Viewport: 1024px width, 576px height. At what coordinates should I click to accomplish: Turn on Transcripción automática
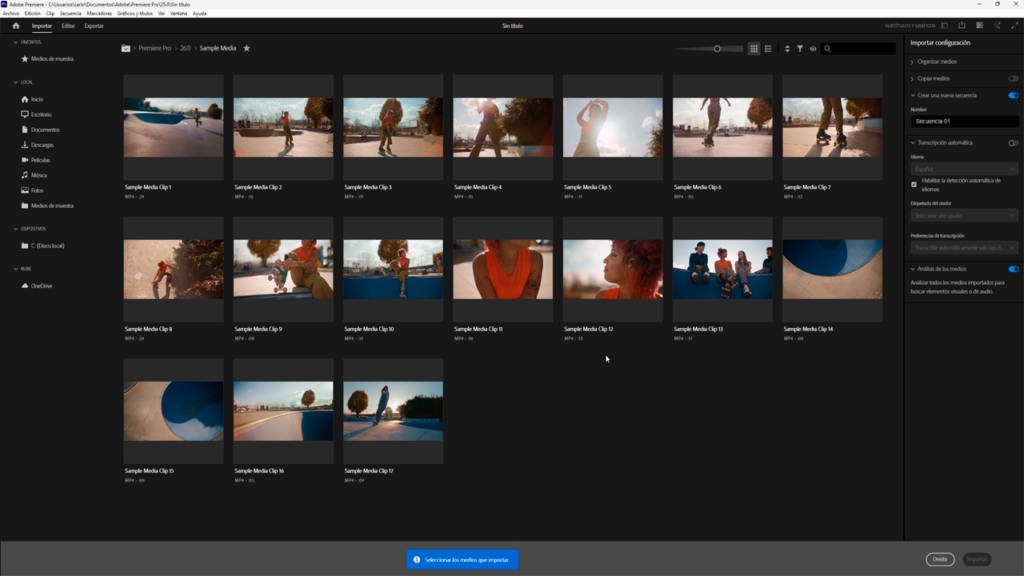pyautogui.click(x=1012, y=143)
